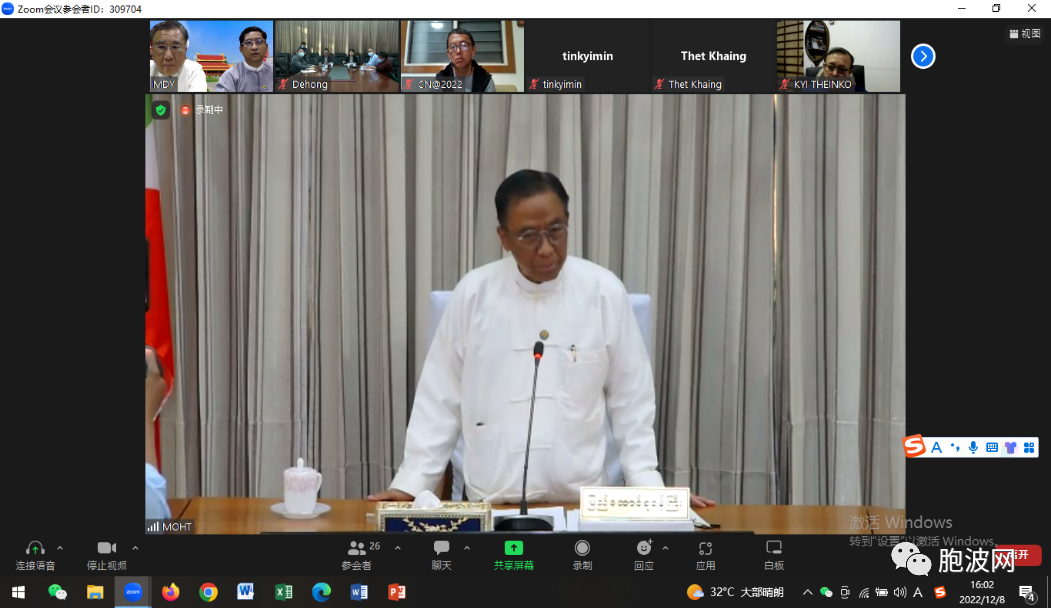Open the Windows Start menu

[x=18, y=593]
